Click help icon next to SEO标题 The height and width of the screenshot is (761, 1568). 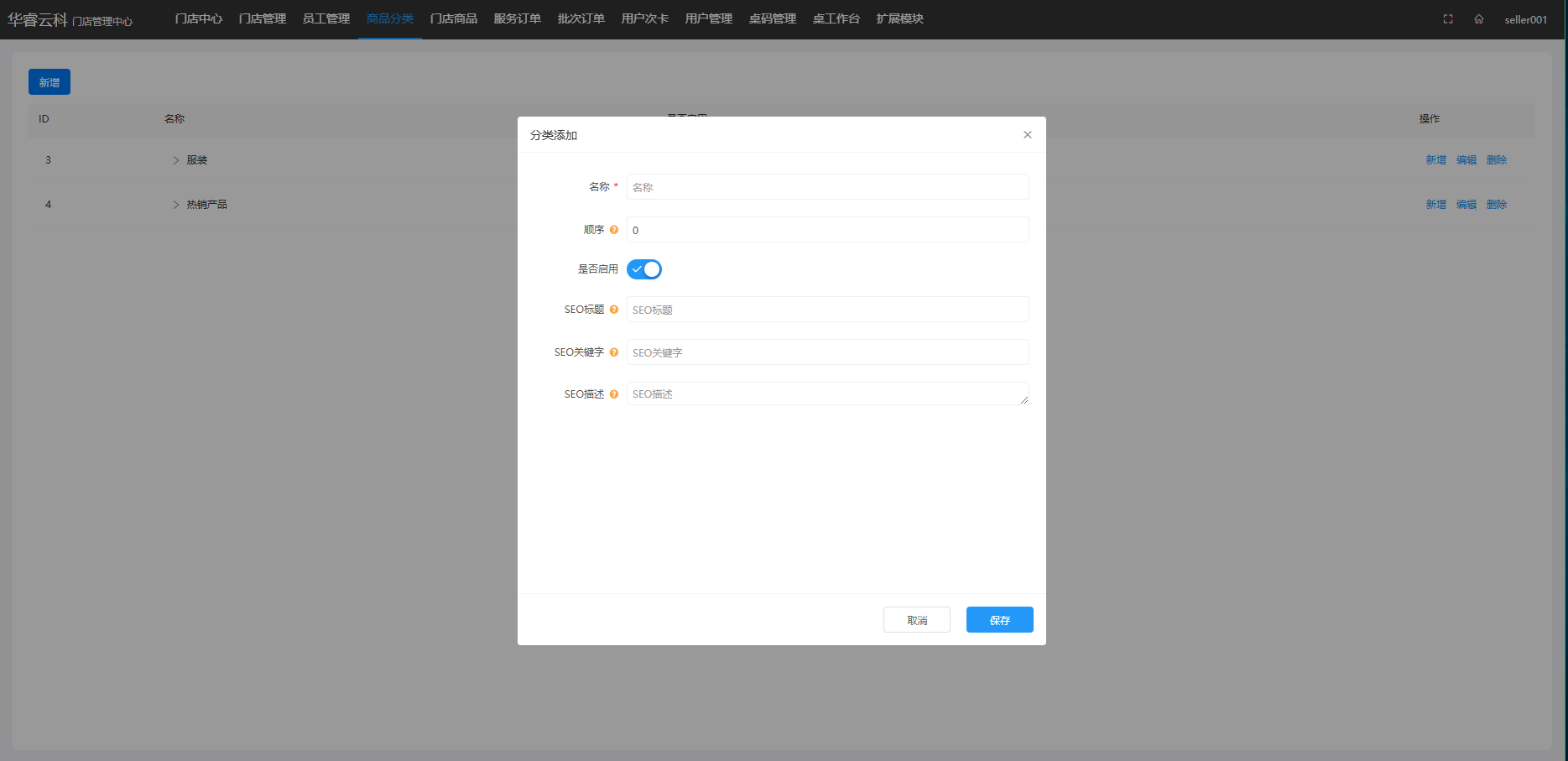[x=614, y=310]
